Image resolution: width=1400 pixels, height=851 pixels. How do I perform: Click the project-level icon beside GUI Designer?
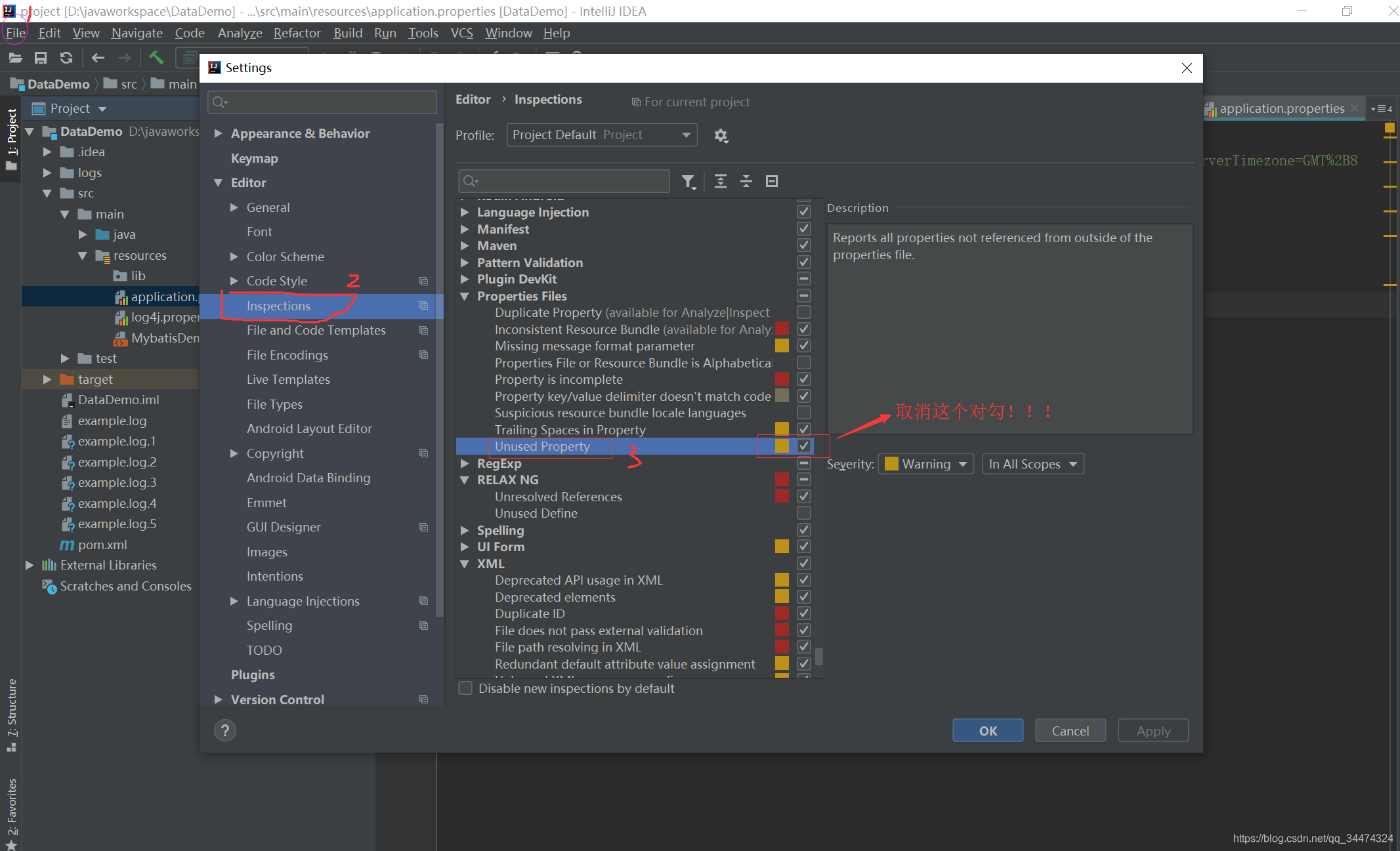click(424, 528)
